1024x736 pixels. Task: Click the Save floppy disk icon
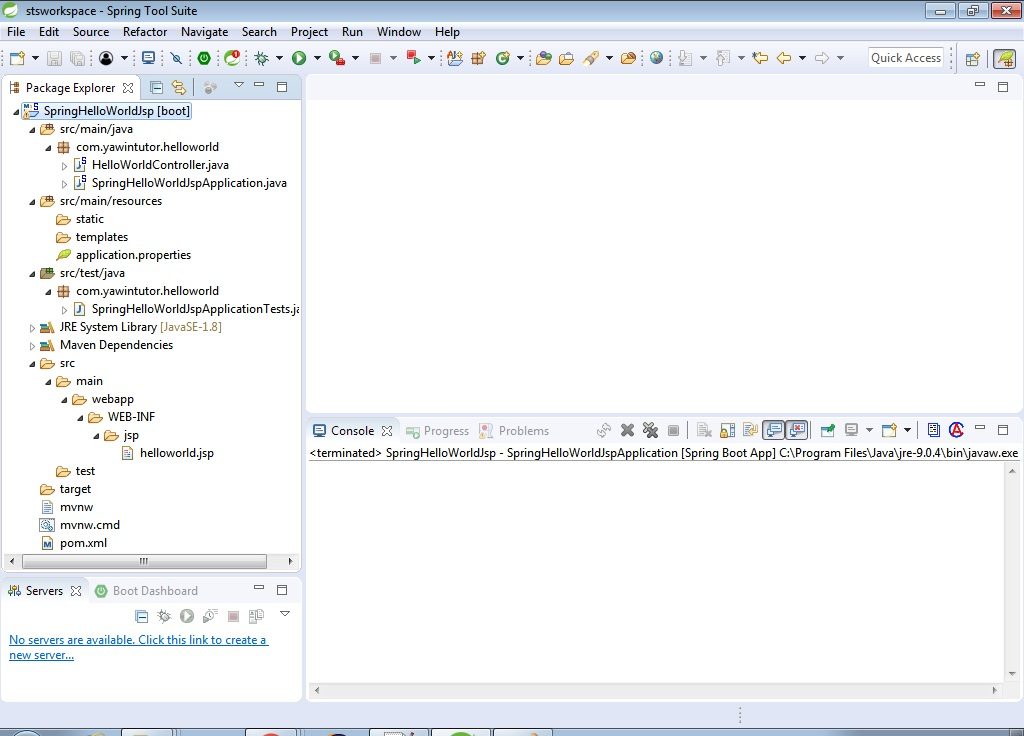54,58
